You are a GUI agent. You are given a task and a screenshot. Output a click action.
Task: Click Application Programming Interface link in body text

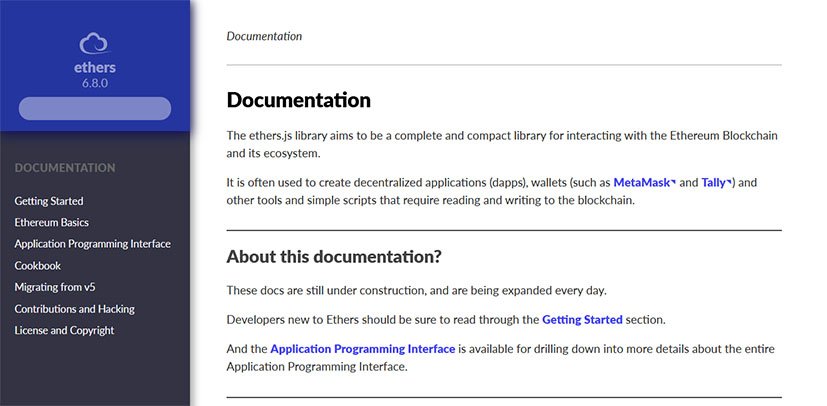coord(362,349)
